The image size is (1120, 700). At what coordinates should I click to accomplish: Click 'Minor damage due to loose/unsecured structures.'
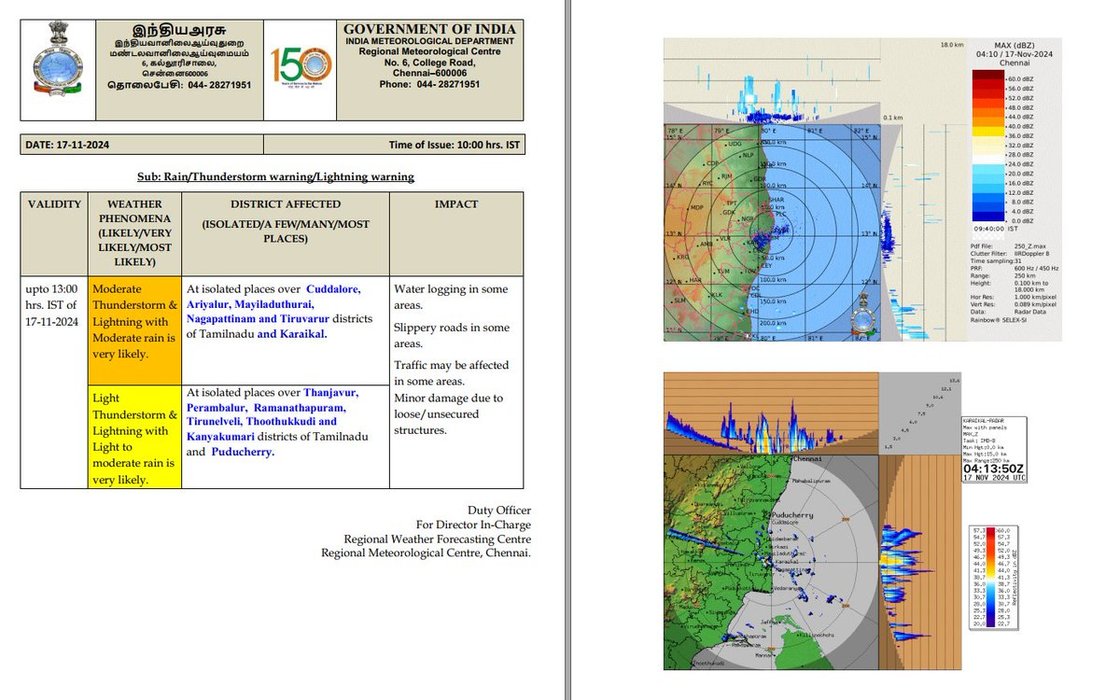click(449, 414)
